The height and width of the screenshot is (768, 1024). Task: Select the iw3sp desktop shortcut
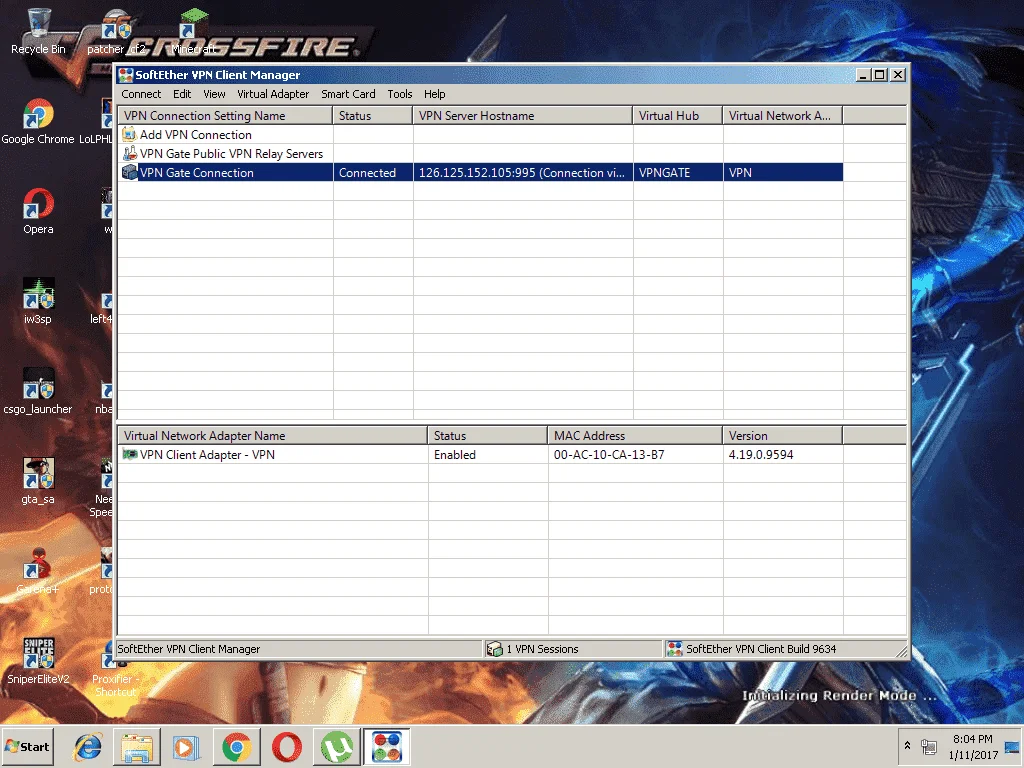pos(38,301)
